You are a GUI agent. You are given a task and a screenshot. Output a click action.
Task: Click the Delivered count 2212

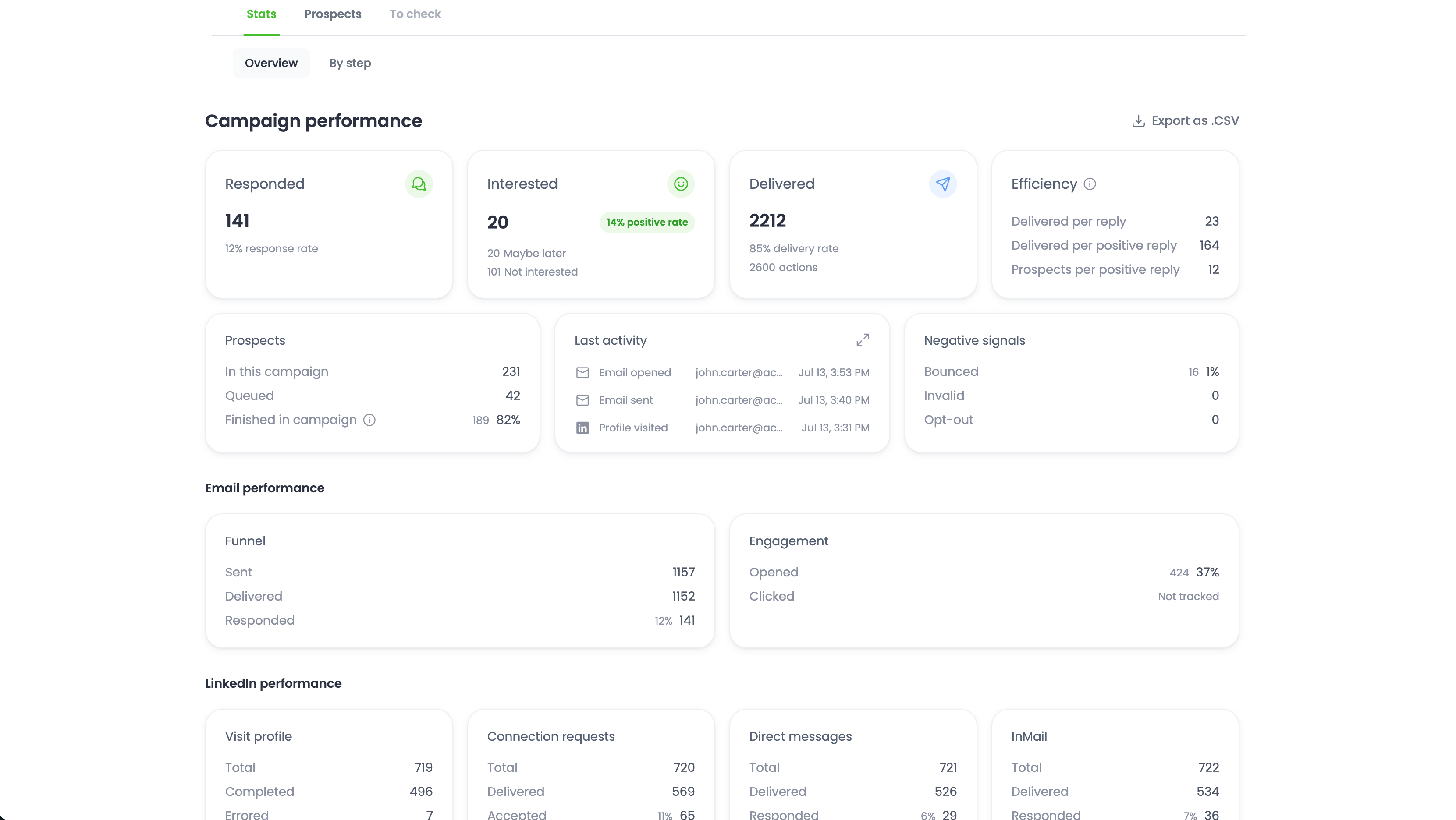(767, 221)
